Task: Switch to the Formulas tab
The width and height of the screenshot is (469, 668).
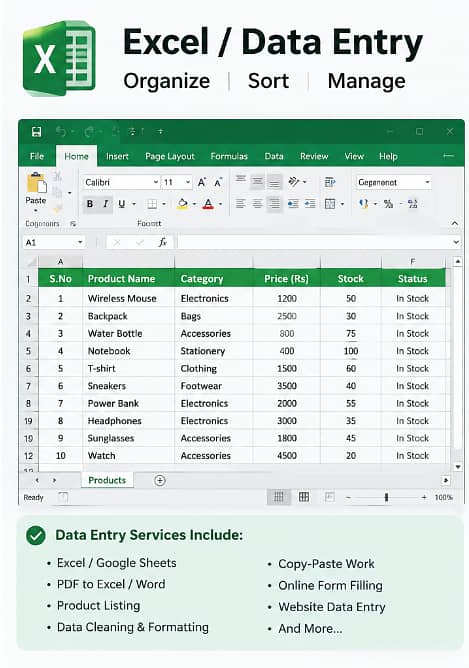Action: (x=229, y=156)
